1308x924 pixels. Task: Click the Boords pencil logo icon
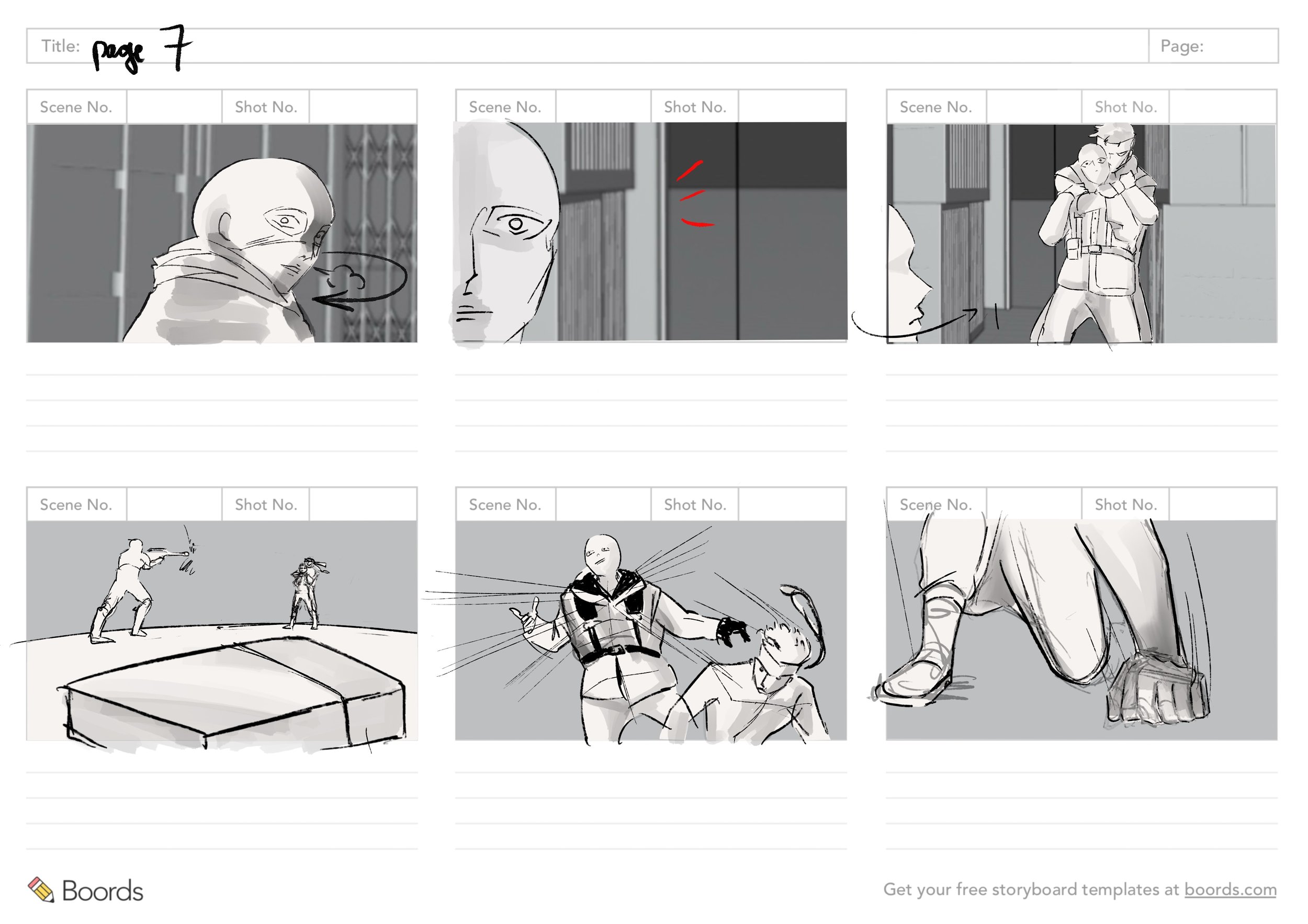(x=40, y=889)
